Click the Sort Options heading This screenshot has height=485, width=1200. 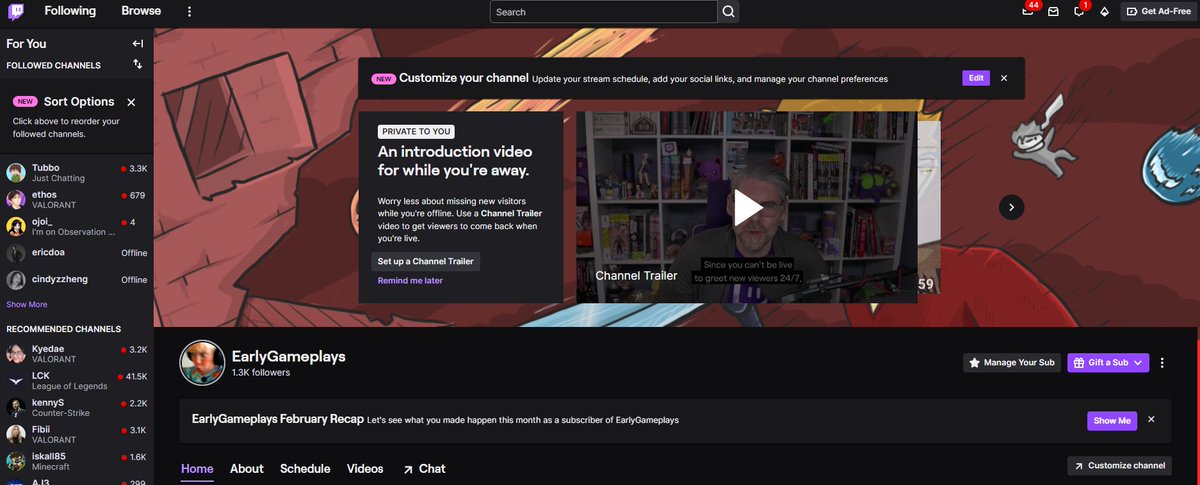pos(79,102)
